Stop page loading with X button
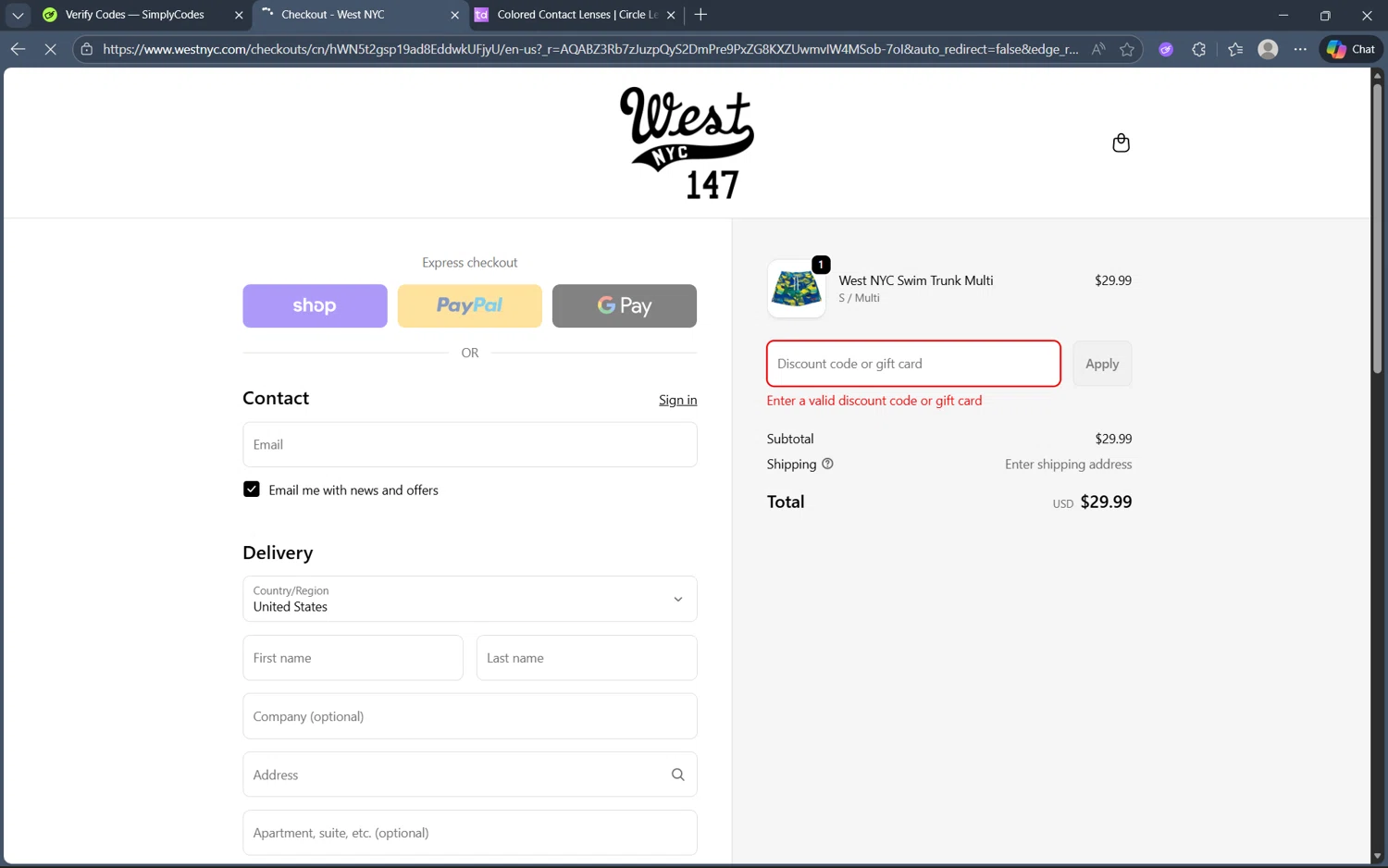The image size is (1388, 868). 51,49
